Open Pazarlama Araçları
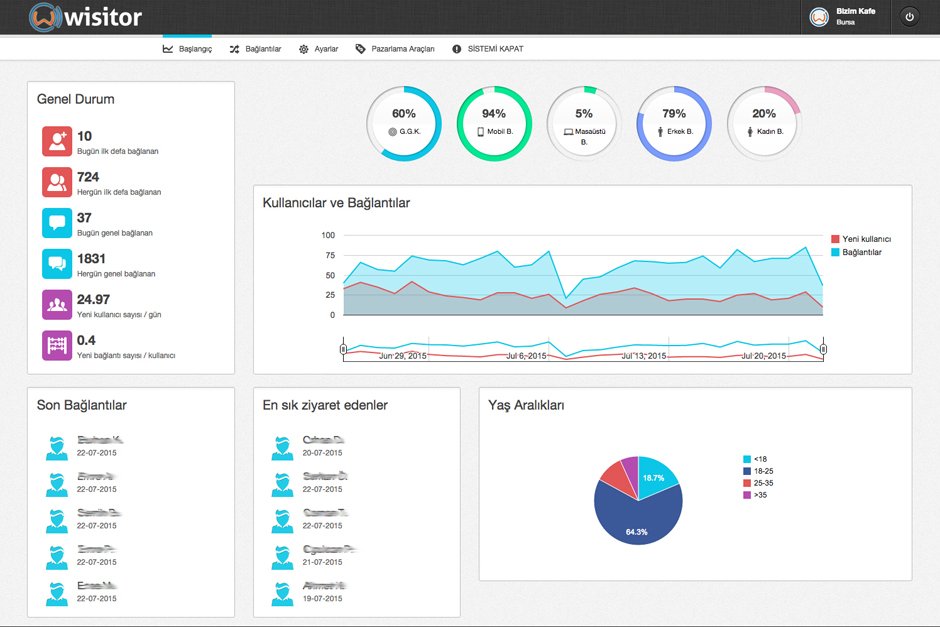The image size is (940, 627). (395, 49)
